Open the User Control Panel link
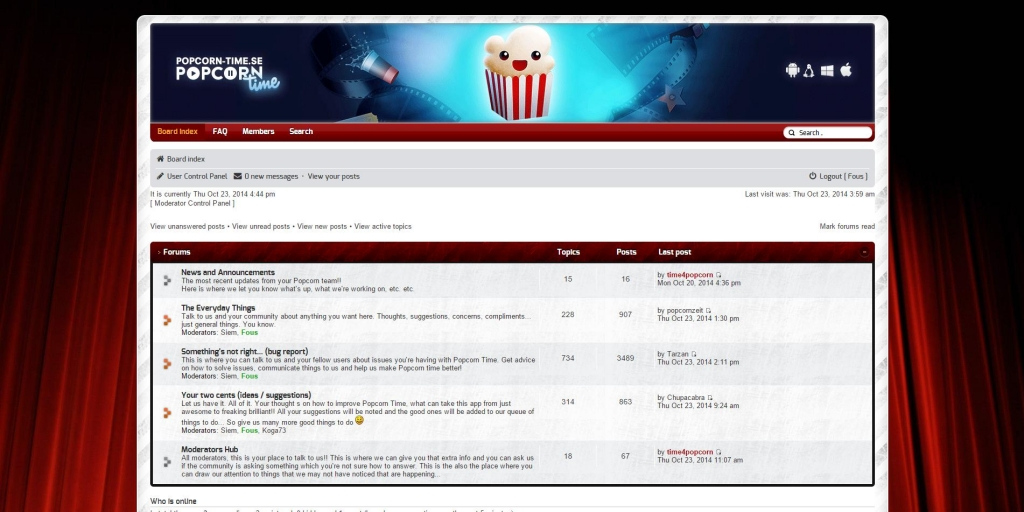Image resolution: width=1024 pixels, height=512 pixels. tap(197, 176)
